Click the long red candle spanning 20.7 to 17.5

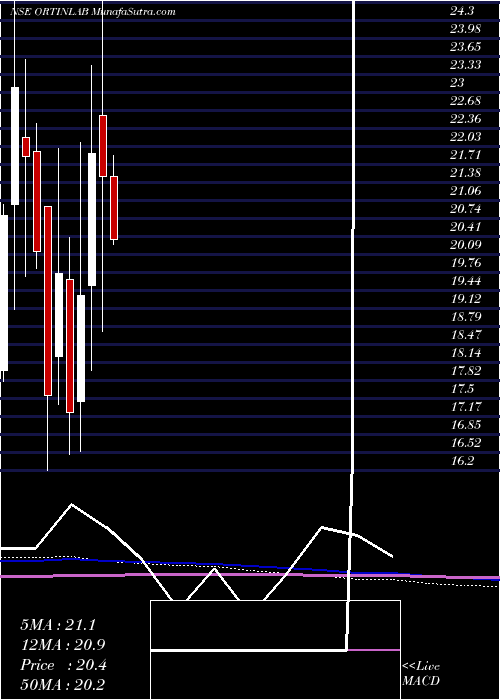tap(48, 301)
